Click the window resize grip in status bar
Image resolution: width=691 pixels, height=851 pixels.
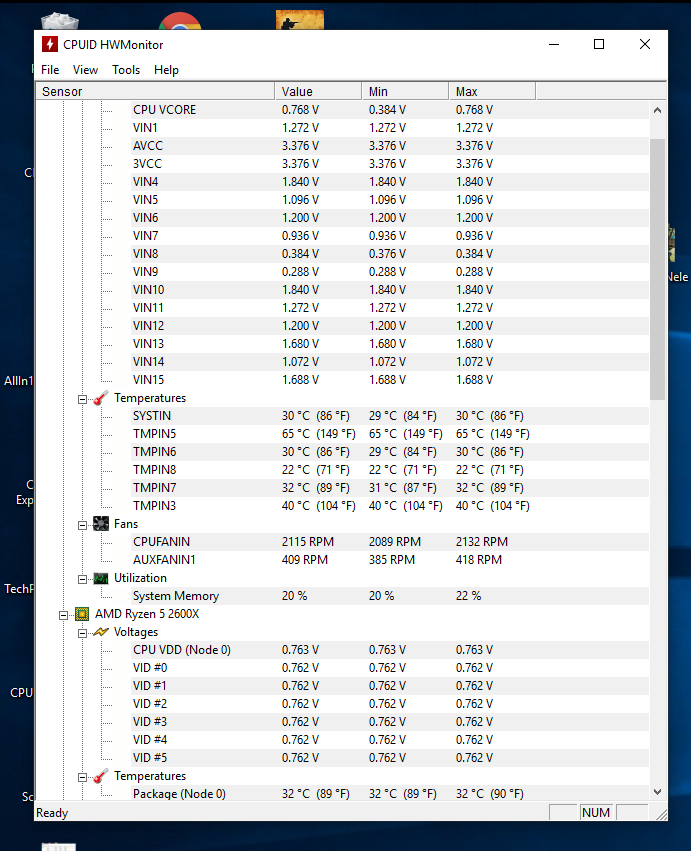pos(661,814)
